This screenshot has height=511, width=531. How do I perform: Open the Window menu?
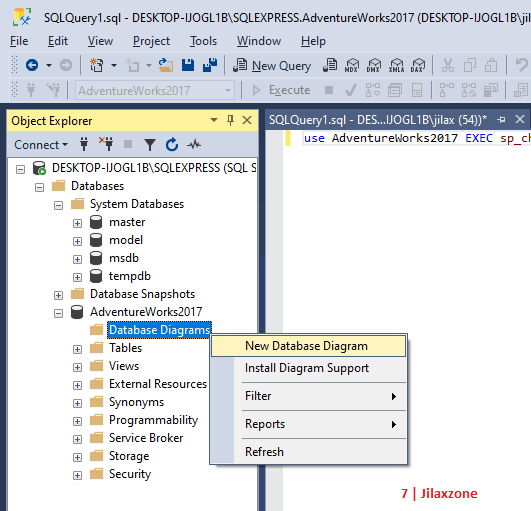click(x=259, y=41)
